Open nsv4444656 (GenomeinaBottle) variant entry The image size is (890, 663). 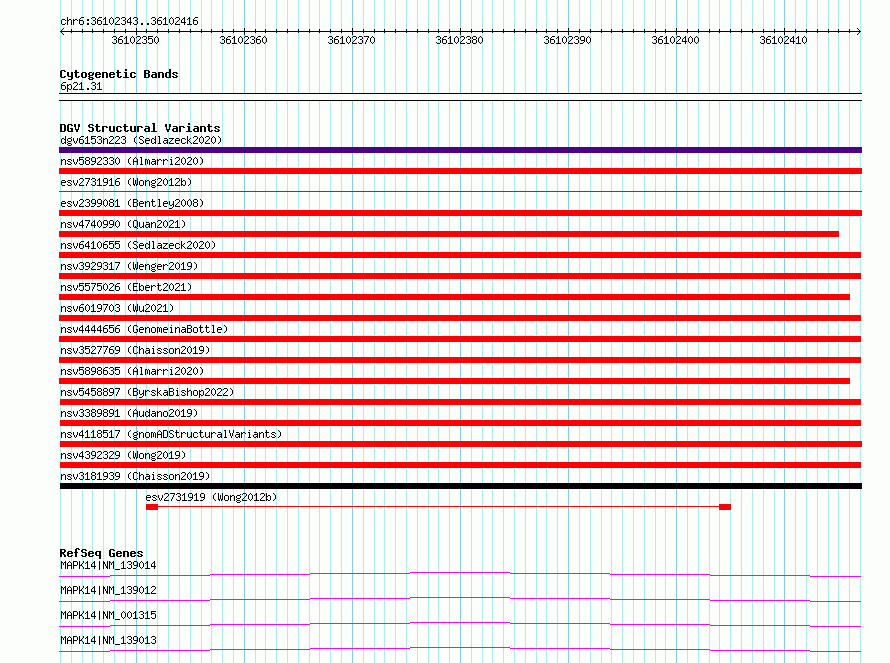144,329
